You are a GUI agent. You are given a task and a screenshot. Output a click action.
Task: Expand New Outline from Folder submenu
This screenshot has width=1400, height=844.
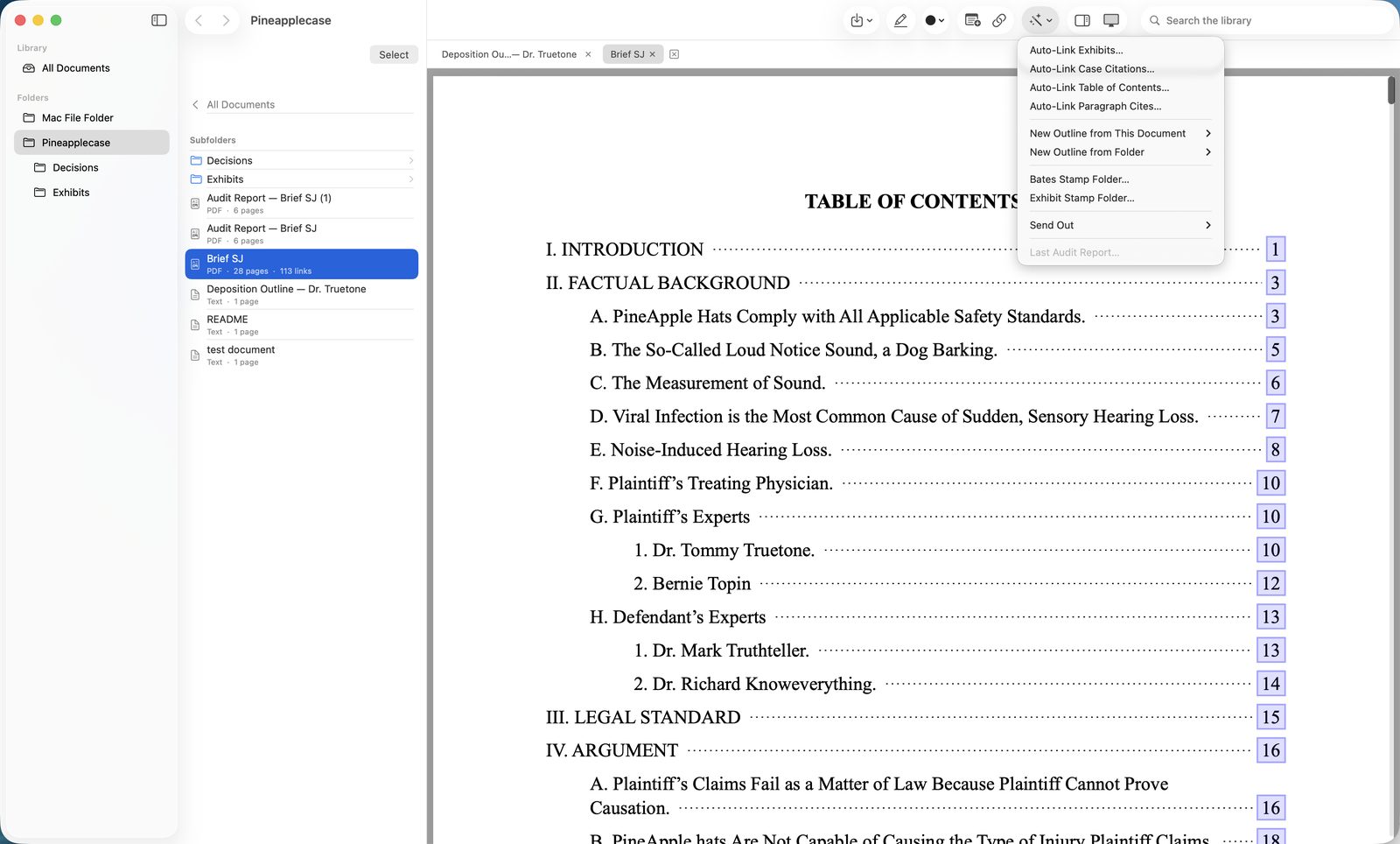(x=1120, y=152)
